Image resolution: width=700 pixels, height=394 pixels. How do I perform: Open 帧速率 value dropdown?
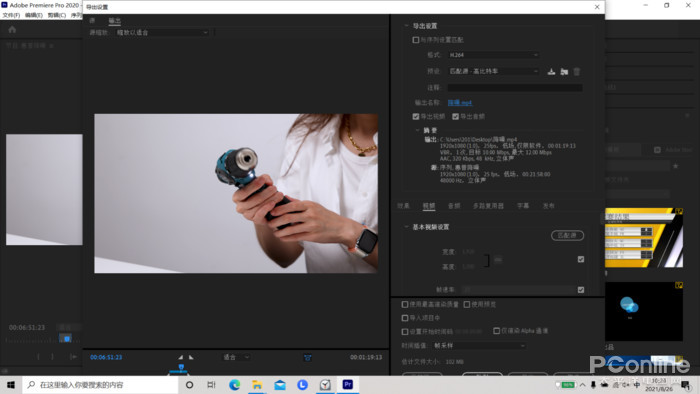click(518, 290)
